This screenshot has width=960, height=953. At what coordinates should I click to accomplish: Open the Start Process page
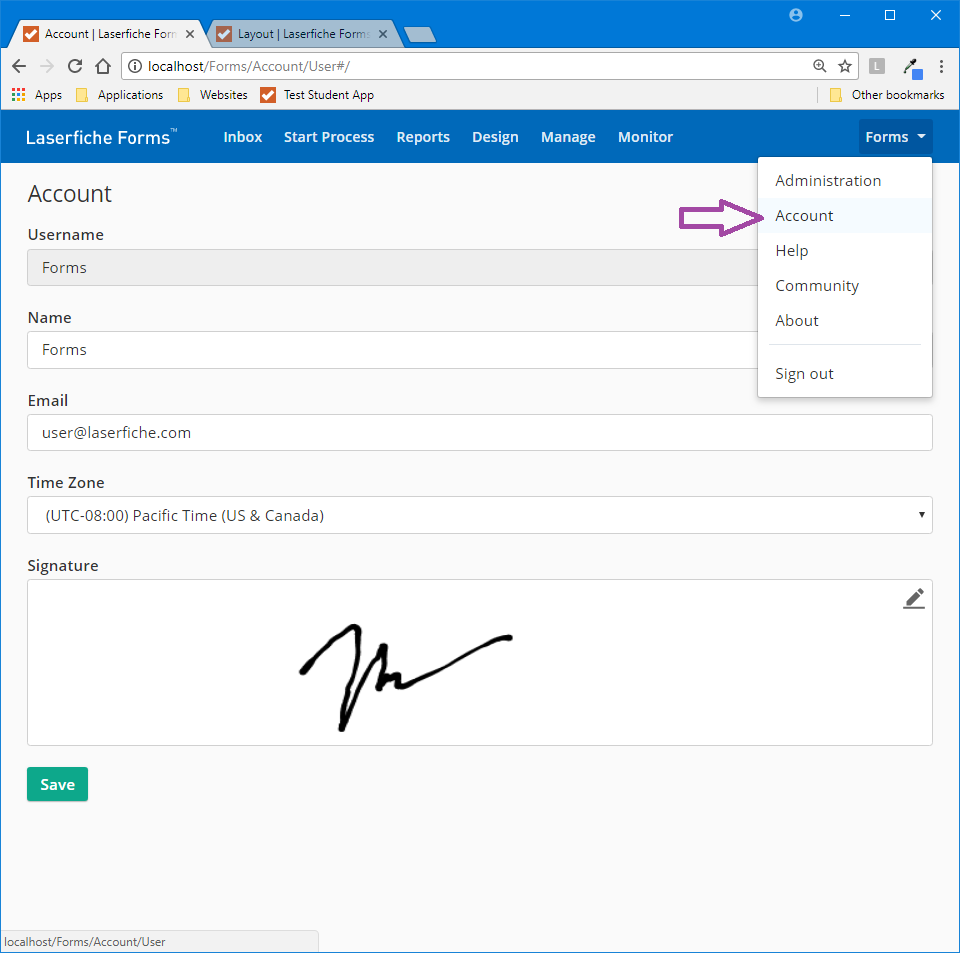pyautogui.click(x=329, y=137)
